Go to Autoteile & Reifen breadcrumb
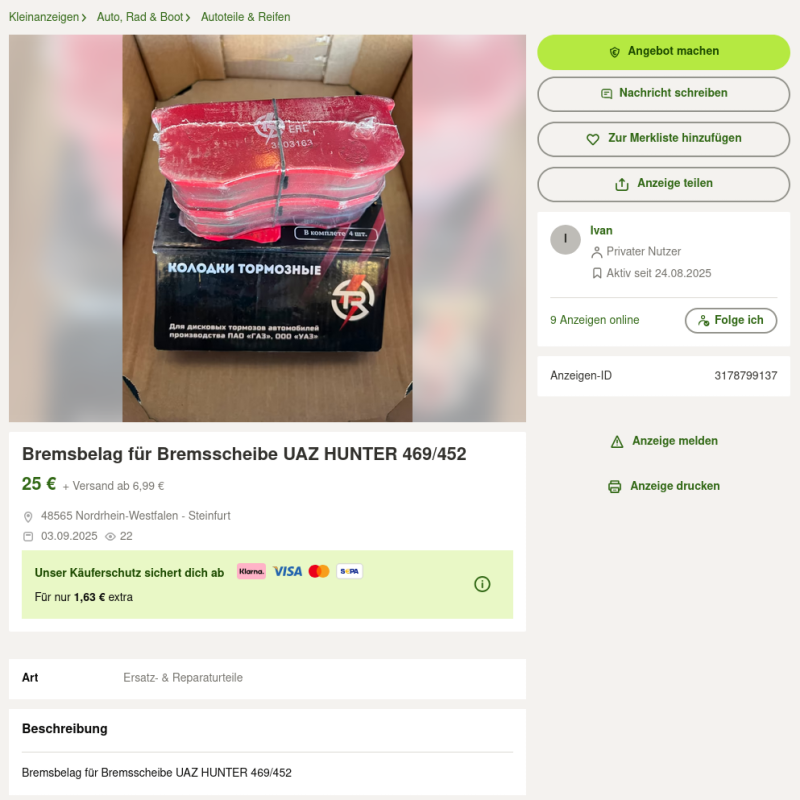The height and width of the screenshot is (800, 800). click(x=245, y=17)
